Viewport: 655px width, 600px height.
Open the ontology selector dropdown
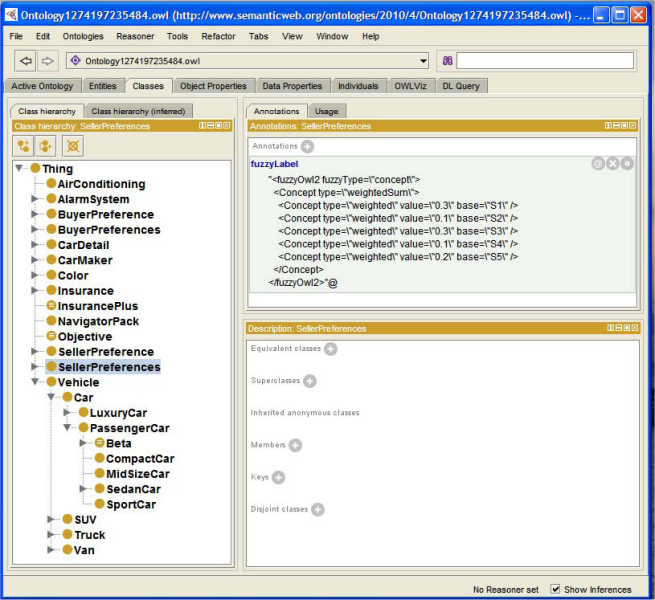click(x=423, y=61)
